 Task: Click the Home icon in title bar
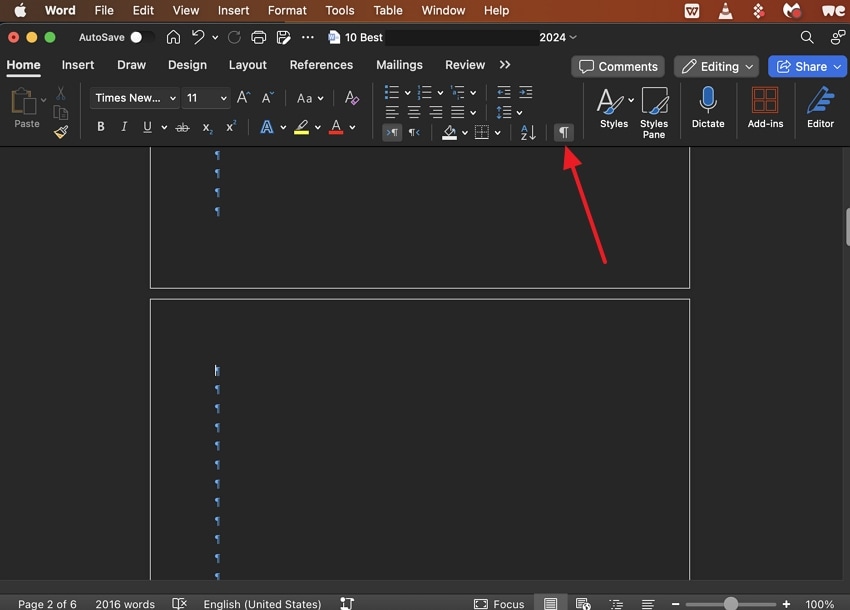(x=173, y=37)
